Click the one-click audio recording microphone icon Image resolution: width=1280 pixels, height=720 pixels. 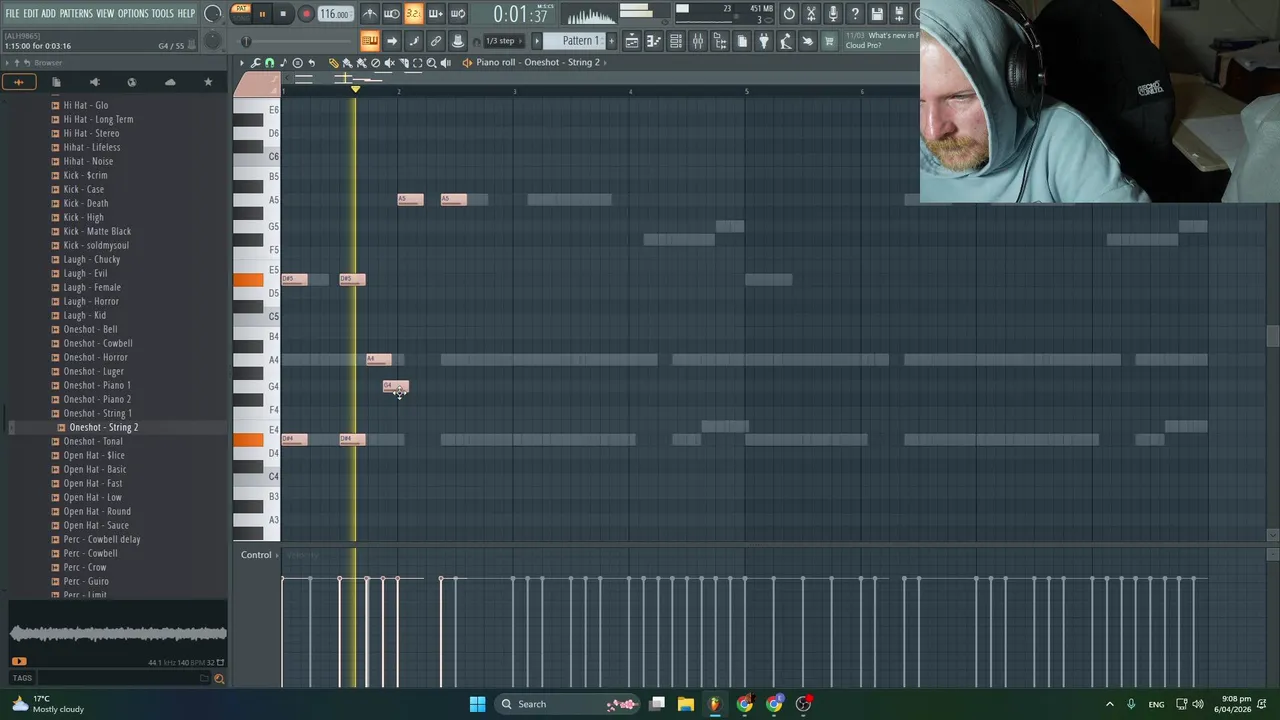click(833, 14)
